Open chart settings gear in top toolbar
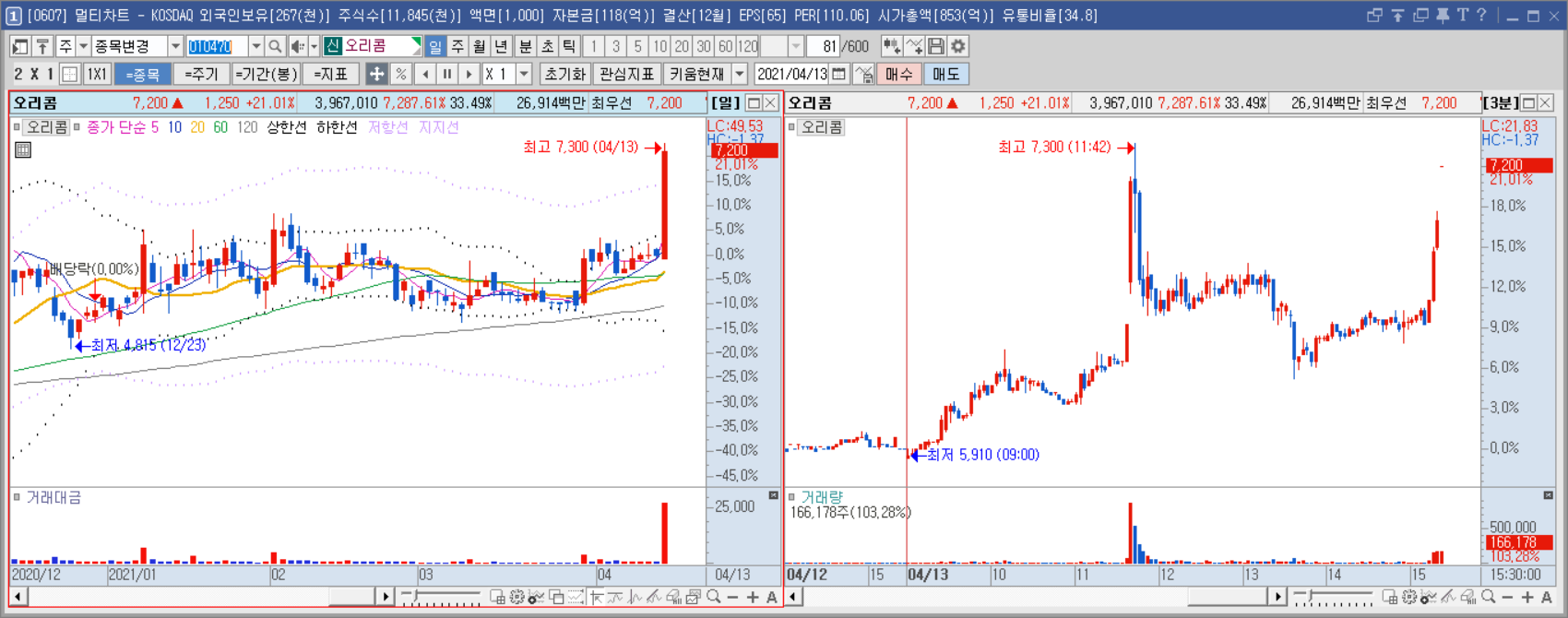The width and height of the screenshot is (1568, 618). click(x=958, y=46)
